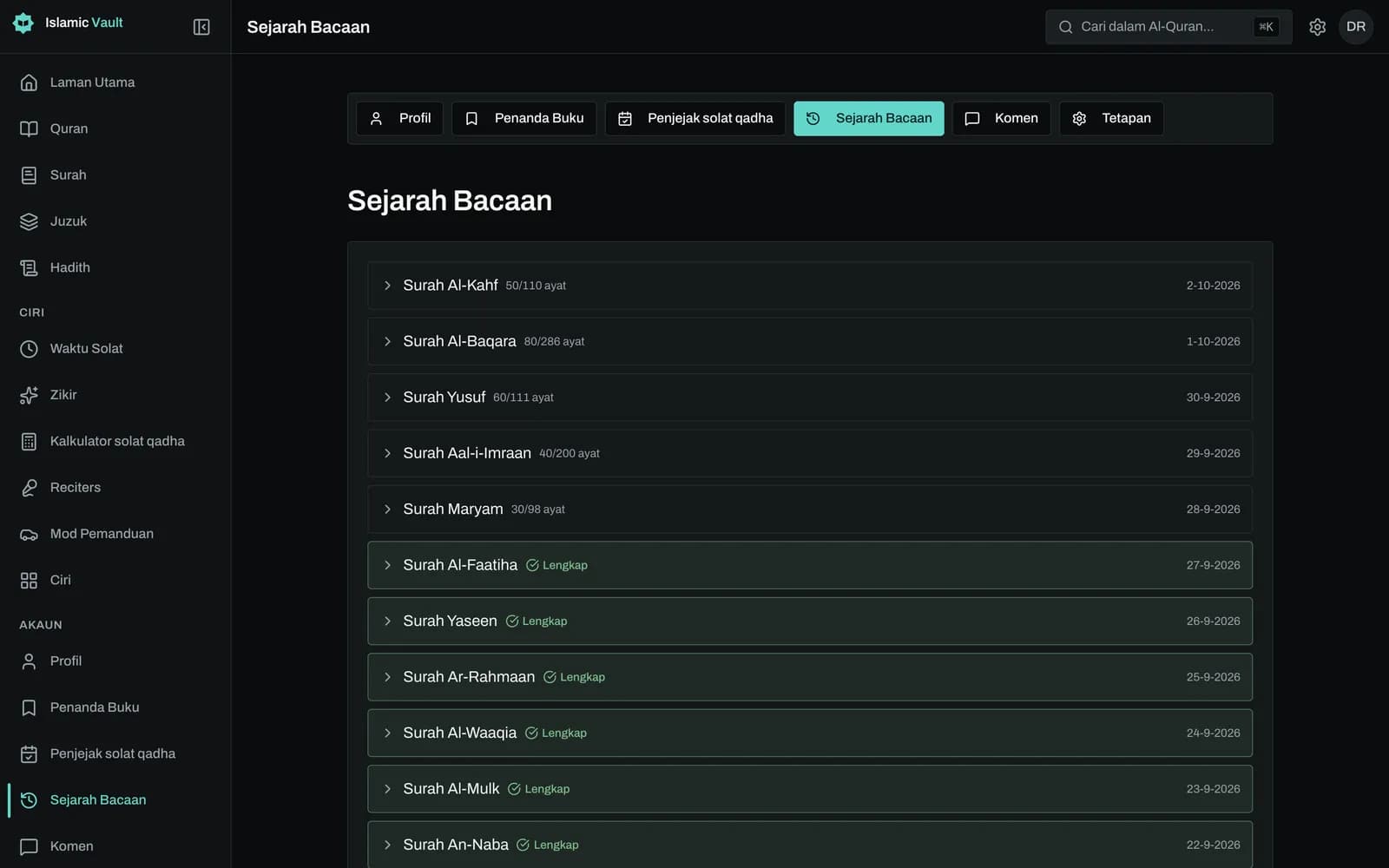Viewport: 1389px width, 868px height.
Task: Click Surah Al-Waaqia row title
Action: 460,733
